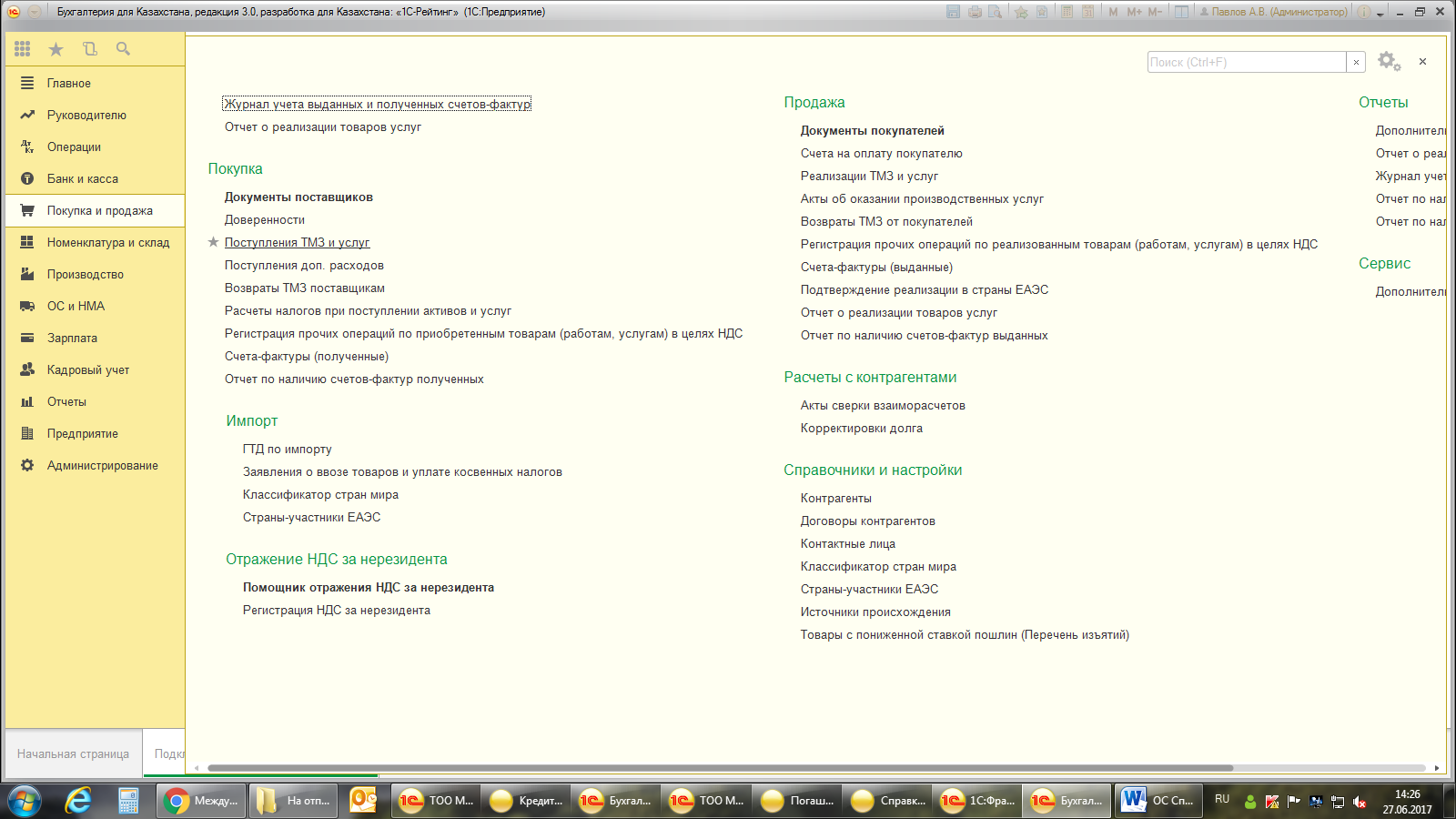Screen dimensions: 1456x819
Task: Open the Calculator icon in title bar
Action: click(1067, 12)
